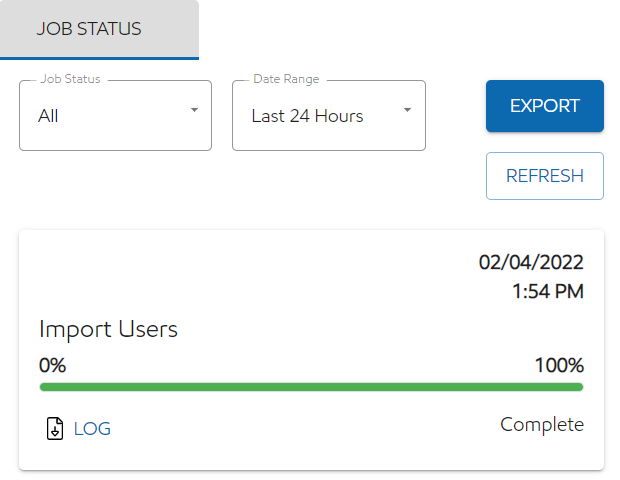Click the arrow beside the All value
The height and width of the screenshot is (480, 620).
[194, 110]
